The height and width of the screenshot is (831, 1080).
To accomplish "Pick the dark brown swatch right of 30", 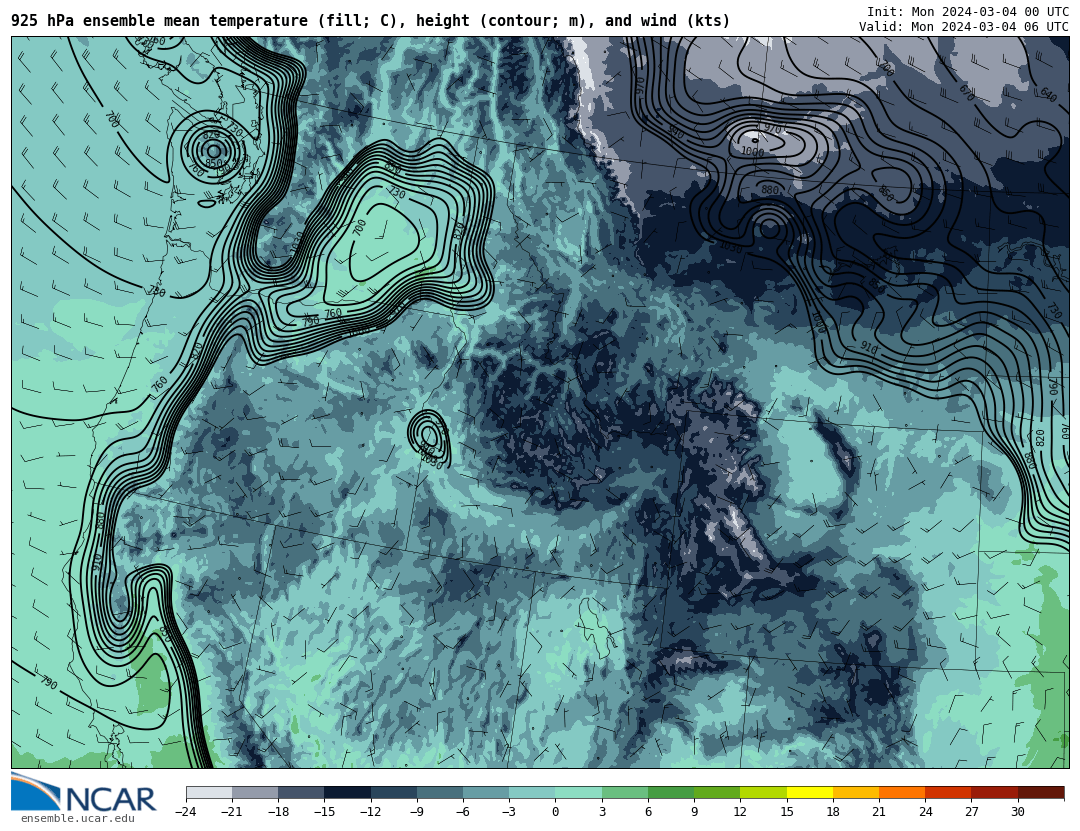I will [x=1041, y=792].
